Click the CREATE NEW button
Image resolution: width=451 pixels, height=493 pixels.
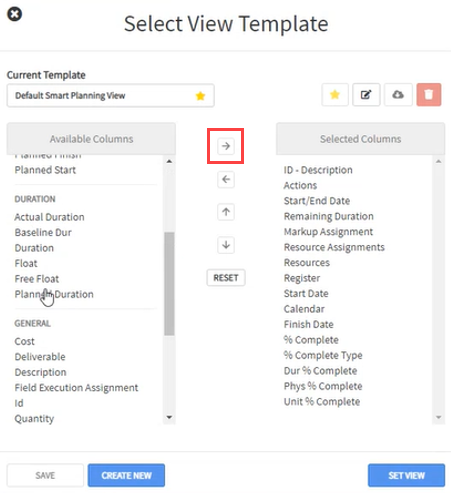[x=126, y=475]
